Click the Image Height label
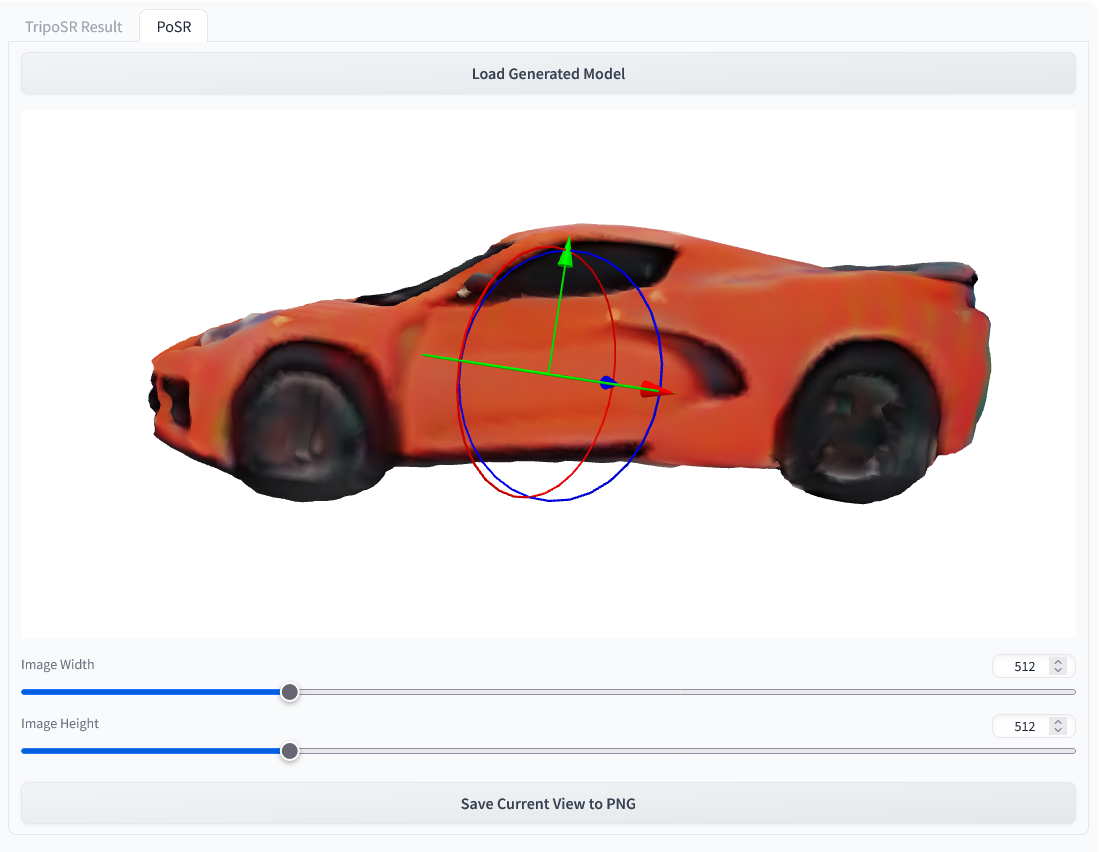 pos(60,723)
